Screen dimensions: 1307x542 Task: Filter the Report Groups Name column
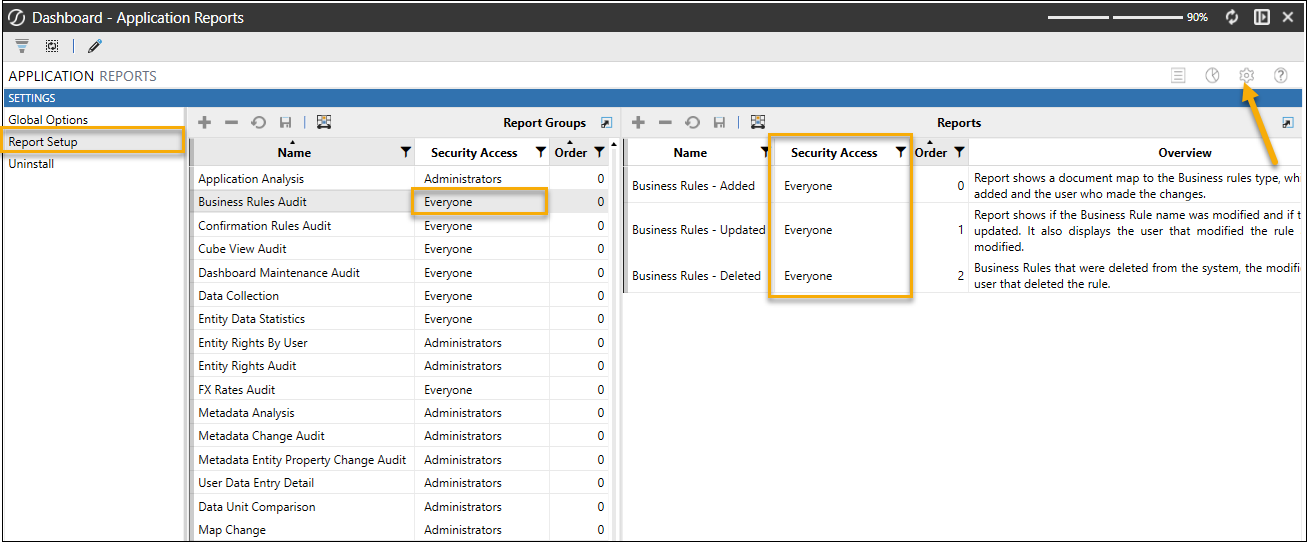click(x=405, y=153)
